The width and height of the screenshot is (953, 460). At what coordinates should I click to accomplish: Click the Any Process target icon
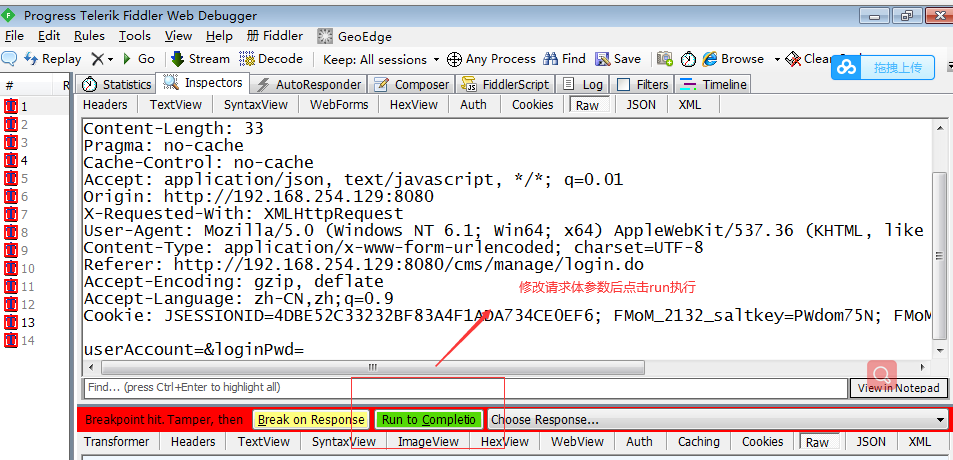pos(453,60)
